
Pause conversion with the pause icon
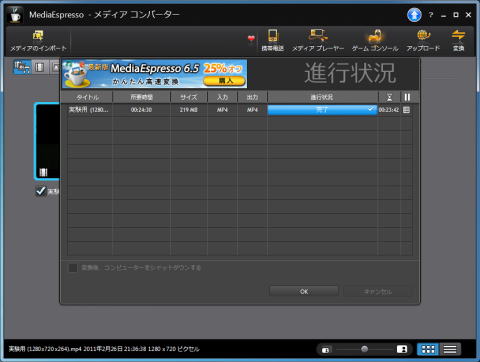(407, 97)
